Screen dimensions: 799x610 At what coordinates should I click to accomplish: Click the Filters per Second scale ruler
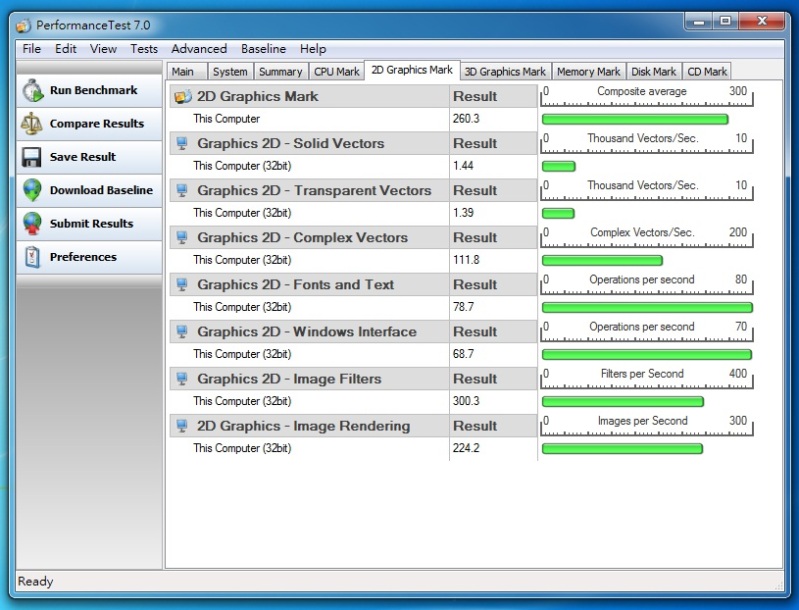646,380
